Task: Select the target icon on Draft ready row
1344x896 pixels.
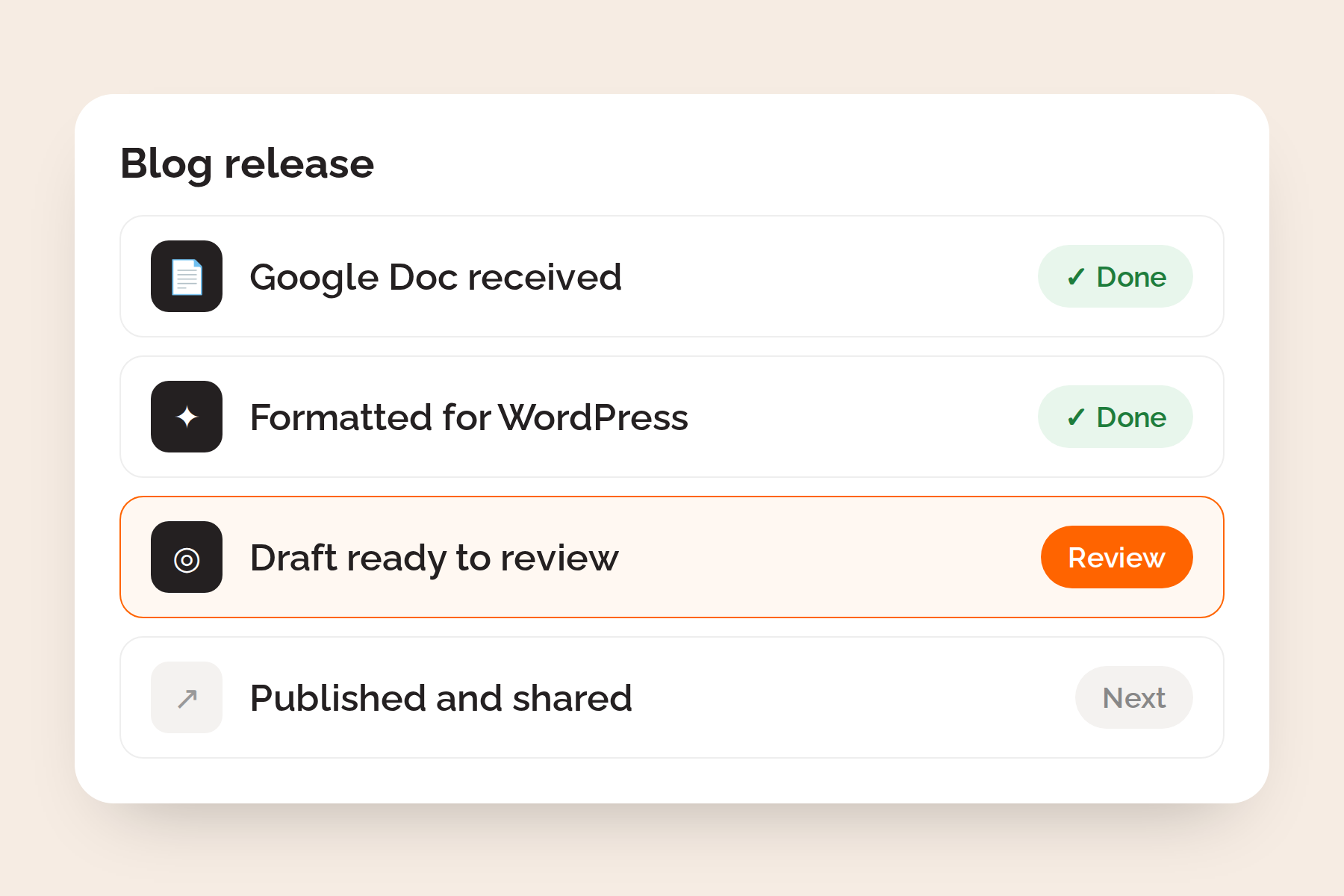Action: [187, 557]
